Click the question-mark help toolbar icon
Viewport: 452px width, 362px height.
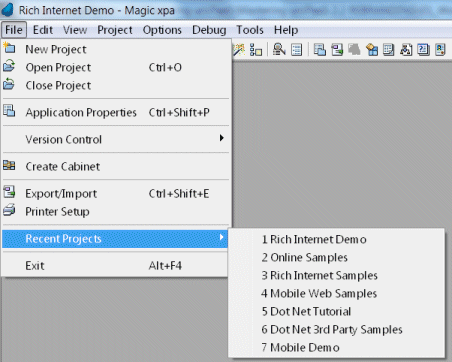pyautogui.click(x=423, y=50)
